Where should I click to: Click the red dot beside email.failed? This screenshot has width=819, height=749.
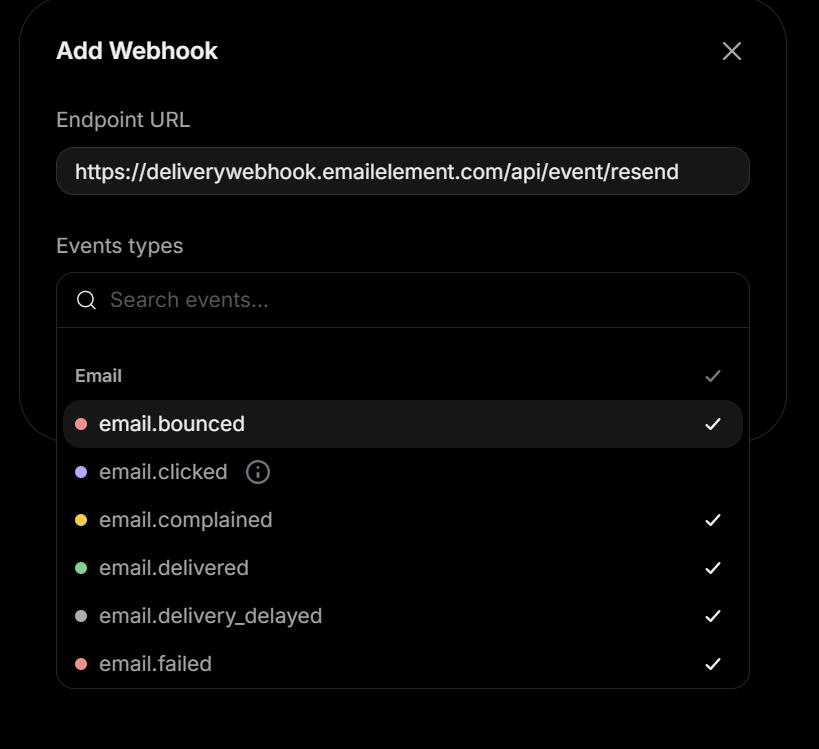(x=81, y=664)
